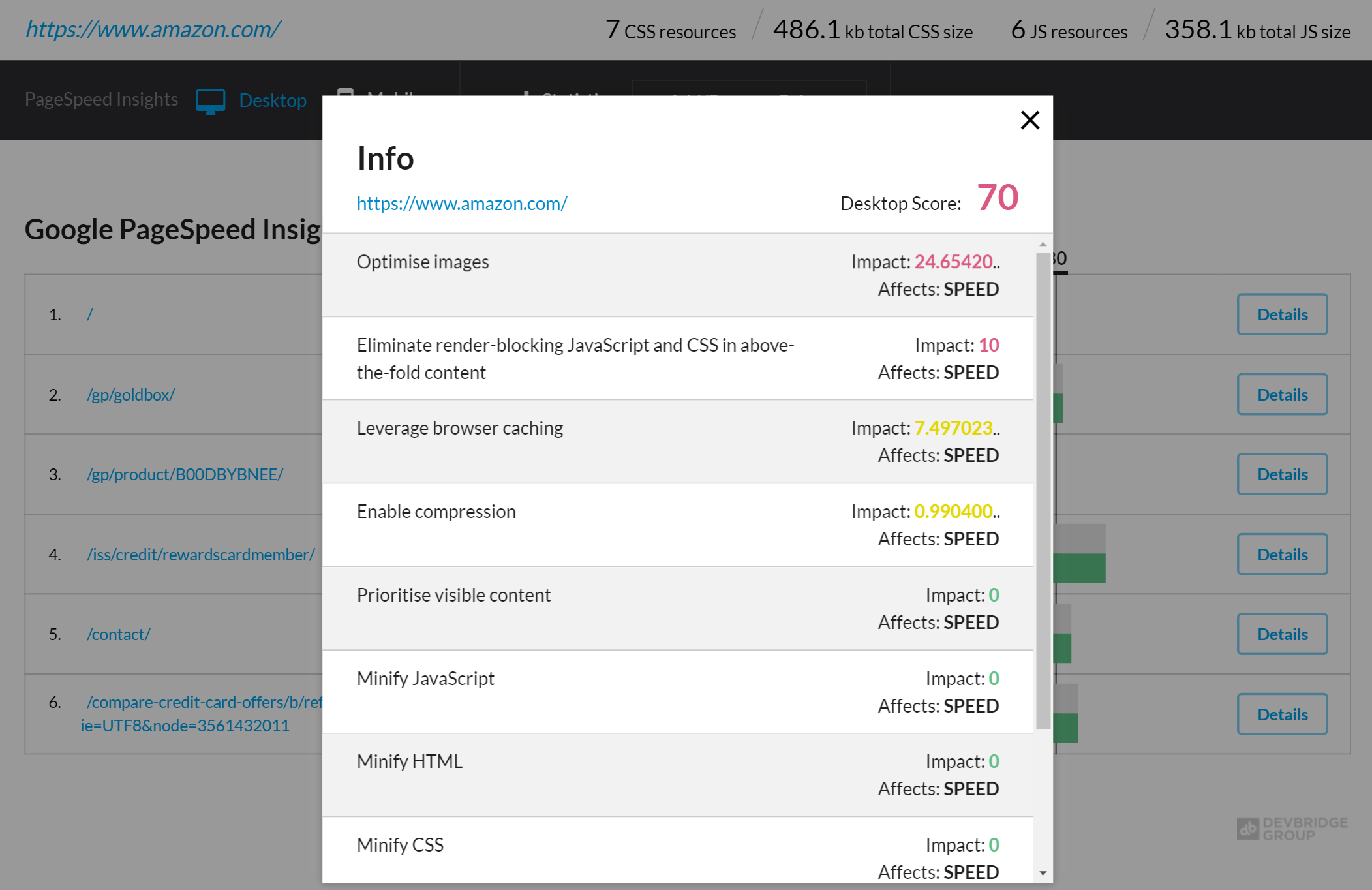The image size is (1372, 890).
Task: Click the 358.1 kb total JS size stat
Action: click(x=1257, y=30)
